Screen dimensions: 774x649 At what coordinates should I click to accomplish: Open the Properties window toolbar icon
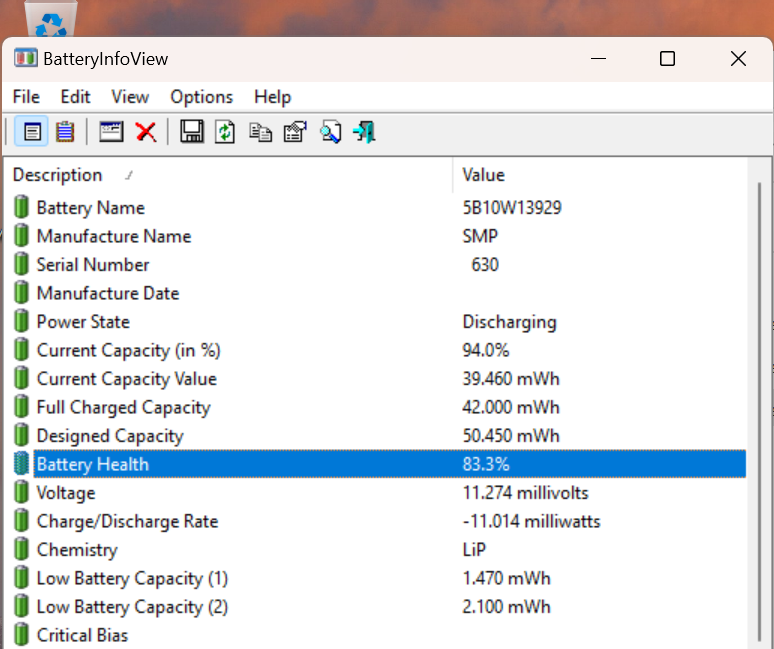tap(111, 132)
